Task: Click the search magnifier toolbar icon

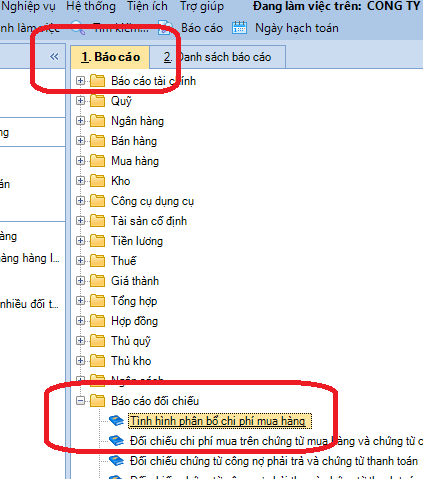Action: coord(78,28)
